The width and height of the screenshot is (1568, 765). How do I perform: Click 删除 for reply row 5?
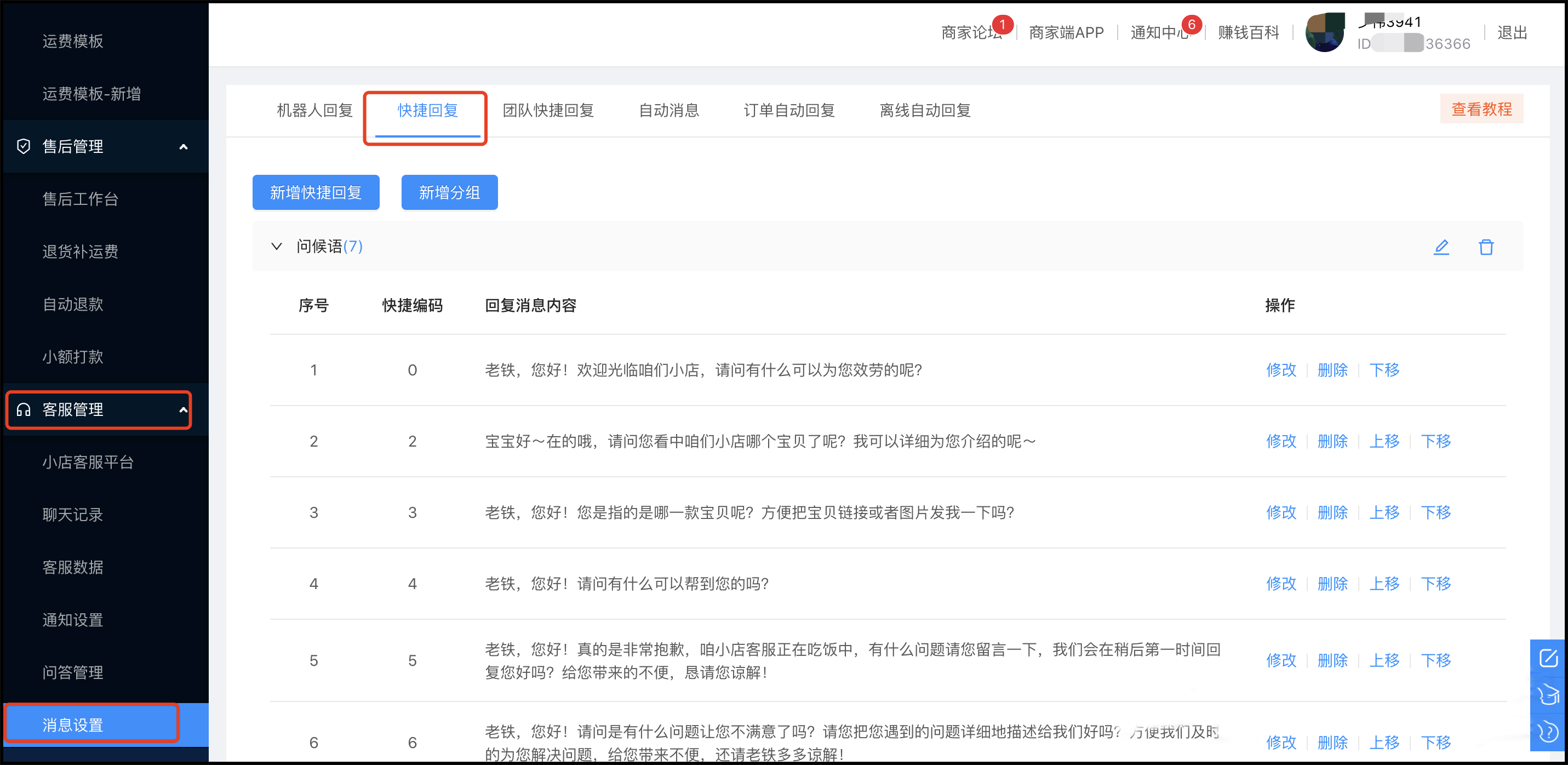click(1332, 660)
